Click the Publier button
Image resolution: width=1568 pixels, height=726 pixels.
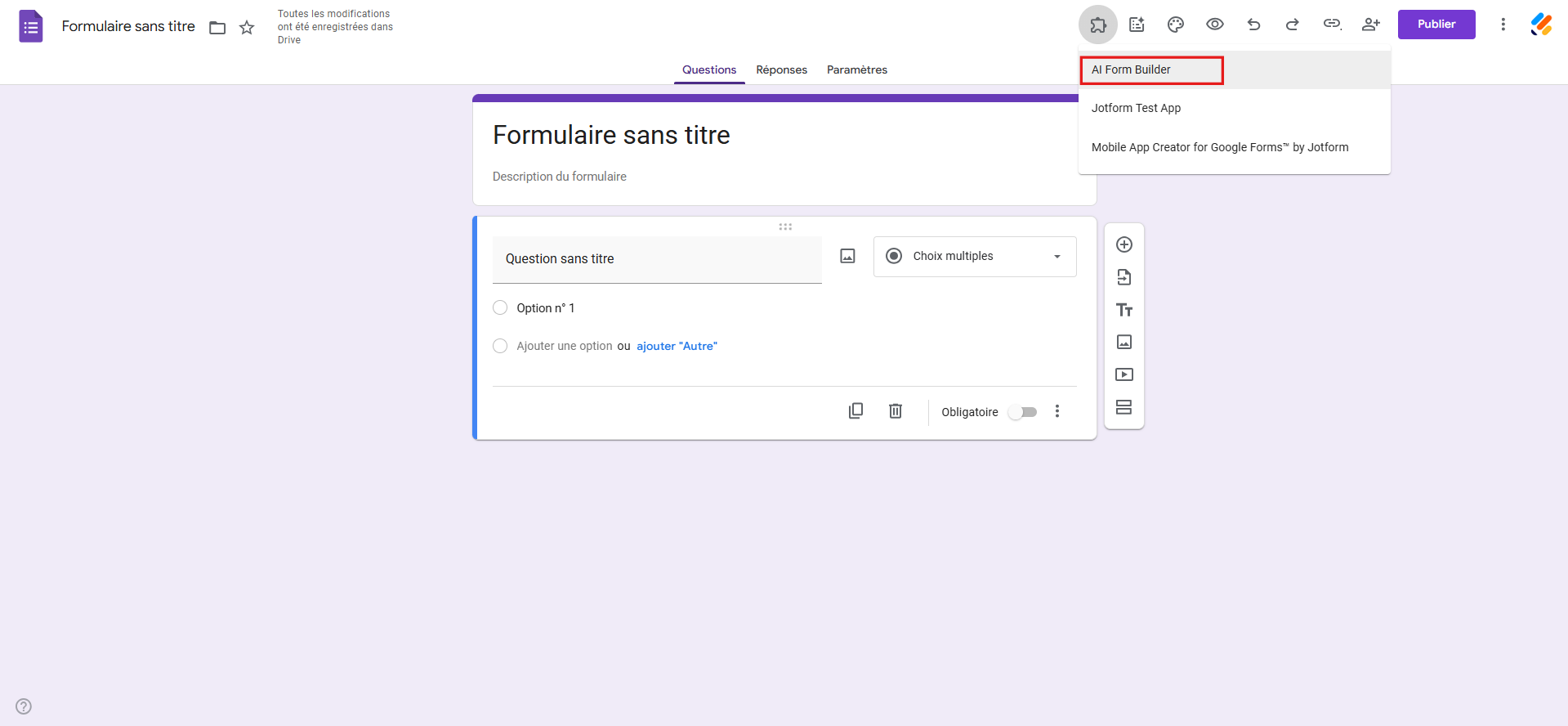click(1436, 25)
